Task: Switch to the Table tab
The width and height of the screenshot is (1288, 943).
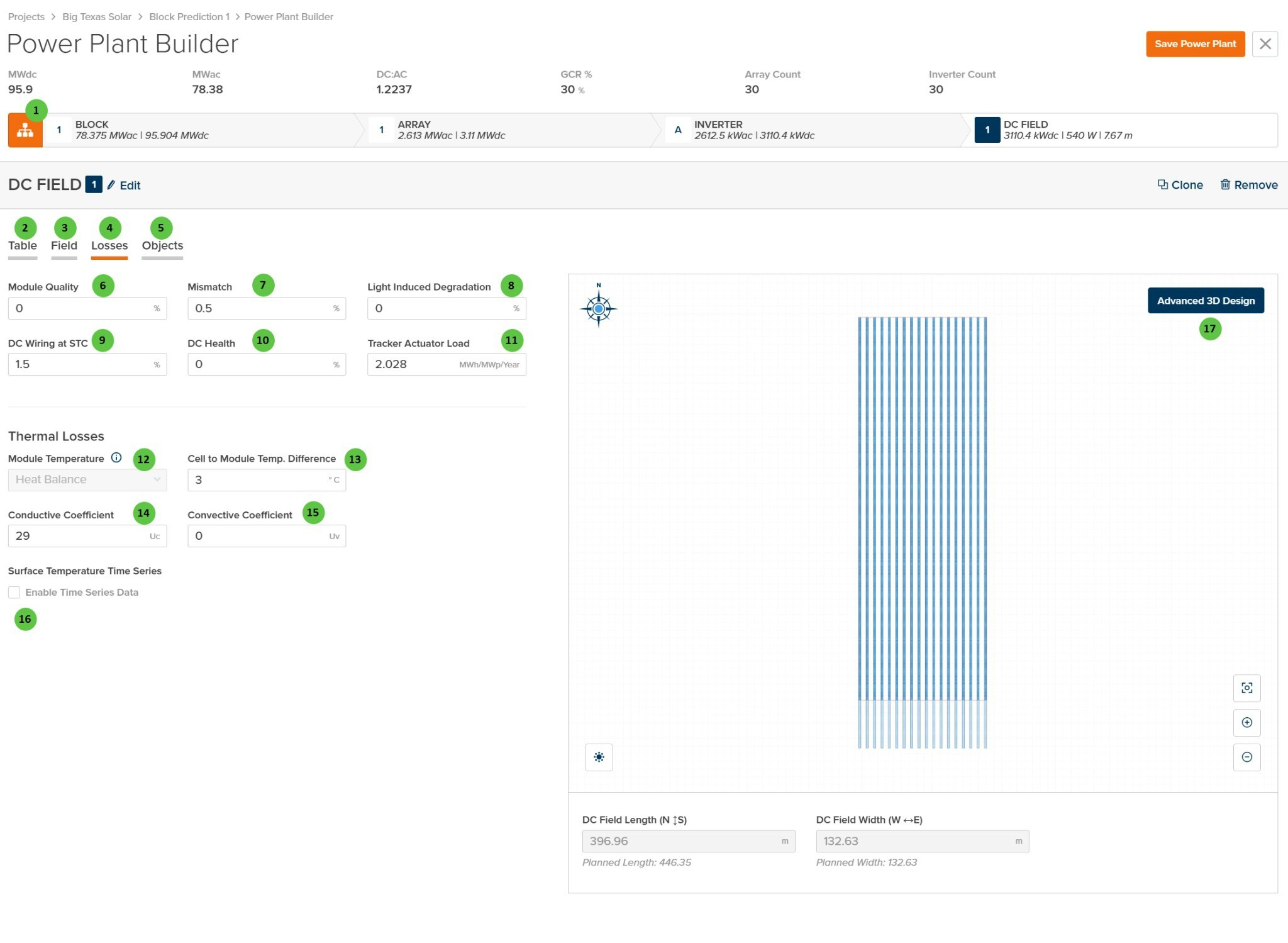Action: [23, 246]
